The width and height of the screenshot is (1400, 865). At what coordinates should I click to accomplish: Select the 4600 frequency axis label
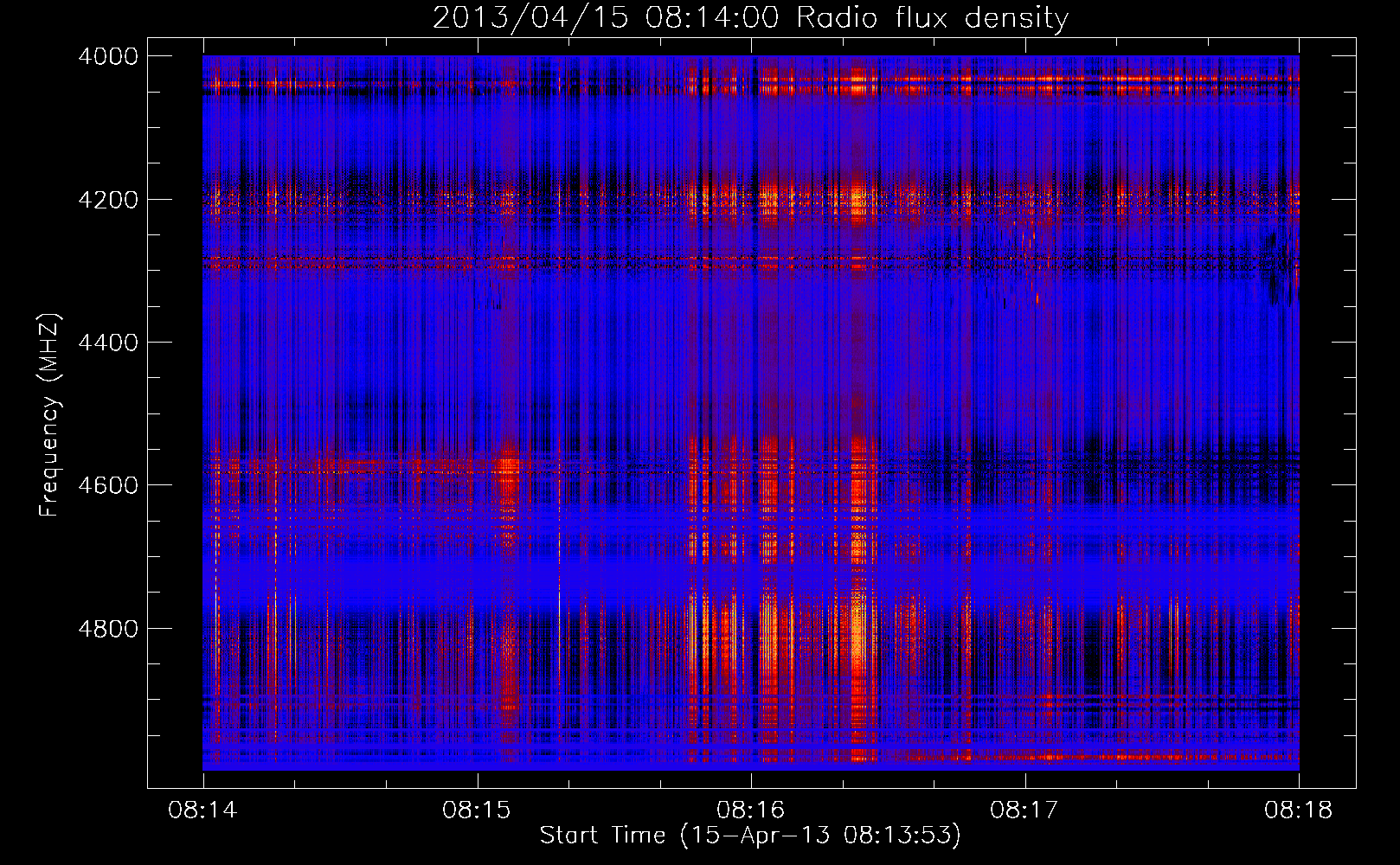(108, 485)
